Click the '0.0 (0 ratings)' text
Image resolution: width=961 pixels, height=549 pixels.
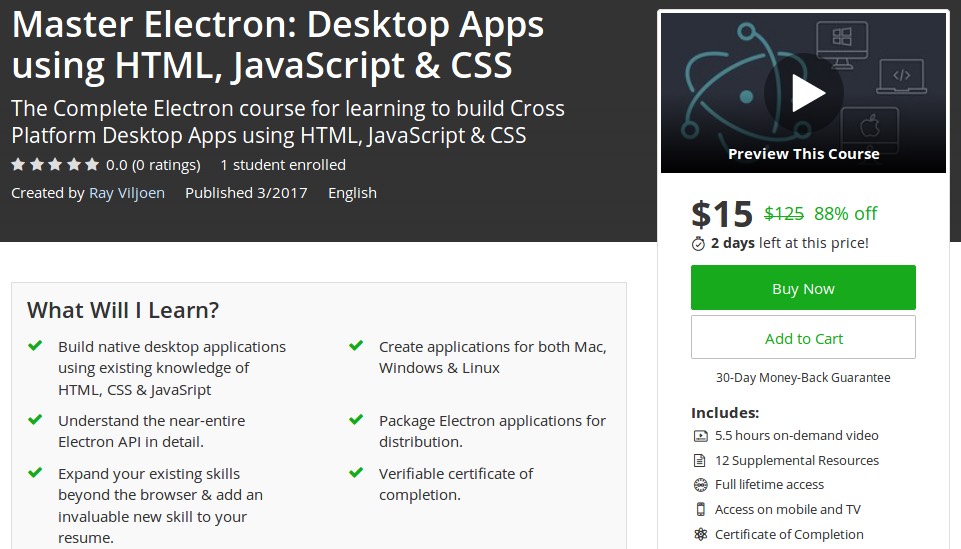(153, 165)
